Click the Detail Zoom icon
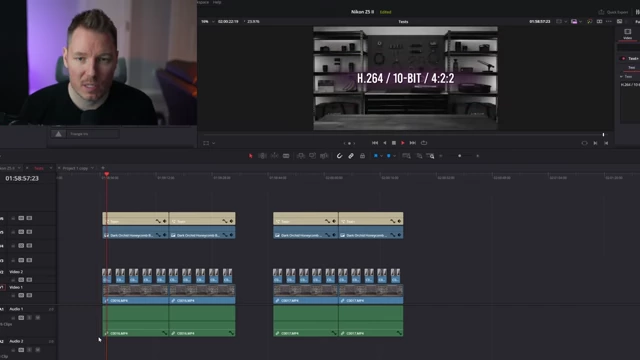Image resolution: width=640 pixels, height=360 pixels. click(x=419, y=156)
